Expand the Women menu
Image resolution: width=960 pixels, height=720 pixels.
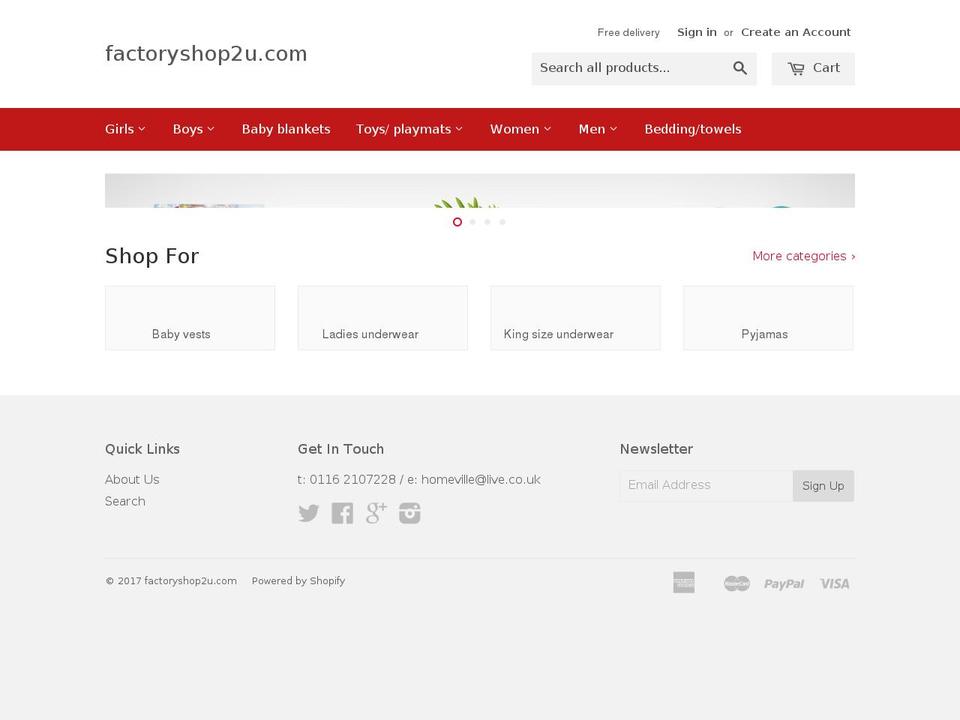coord(520,129)
